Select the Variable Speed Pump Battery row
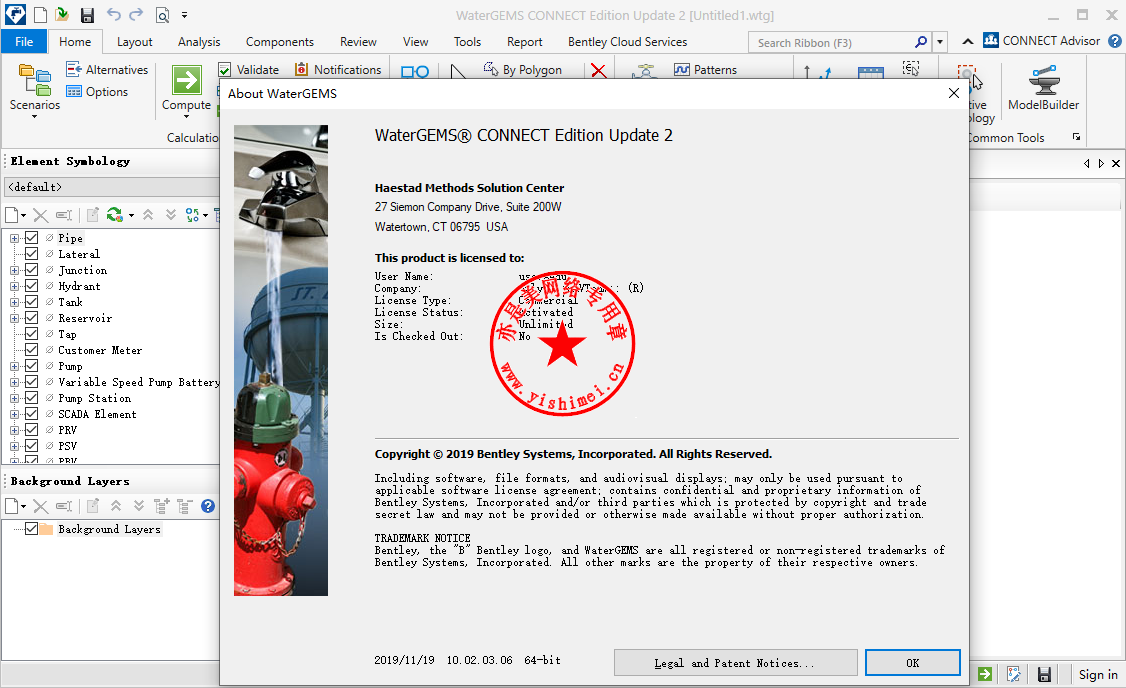The width and height of the screenshot is (1126, 688). click(139, 382)
